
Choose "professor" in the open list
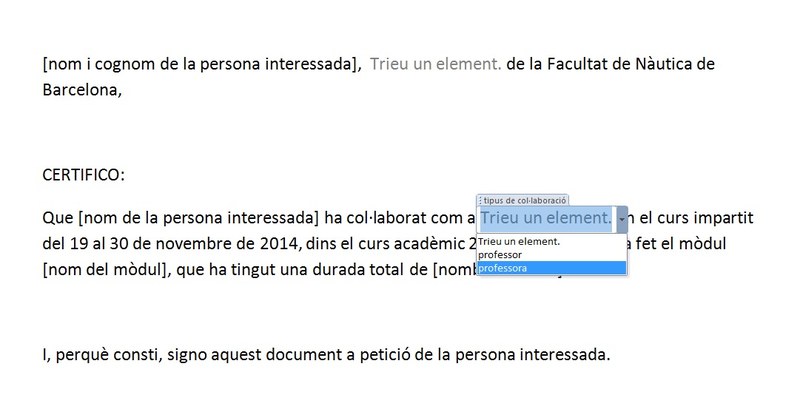(552, 254)
